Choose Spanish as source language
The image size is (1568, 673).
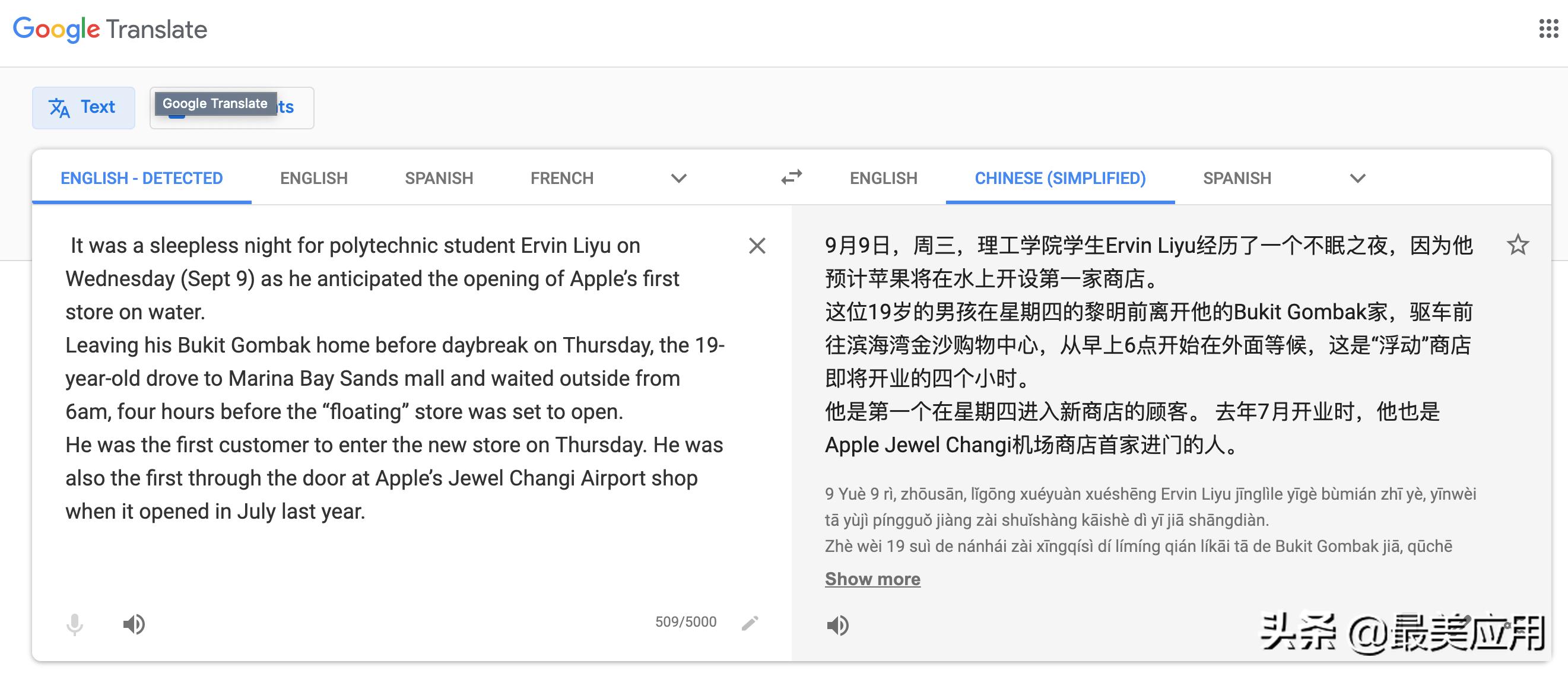(x=439, y=178)
